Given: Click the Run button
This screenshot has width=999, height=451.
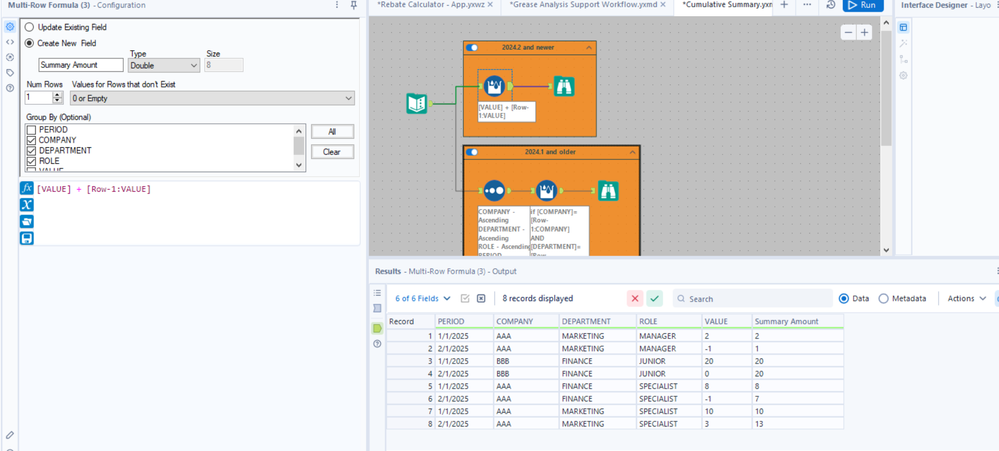Looking at the screenshot, I should pyautogui.click(x=863, y=5).
